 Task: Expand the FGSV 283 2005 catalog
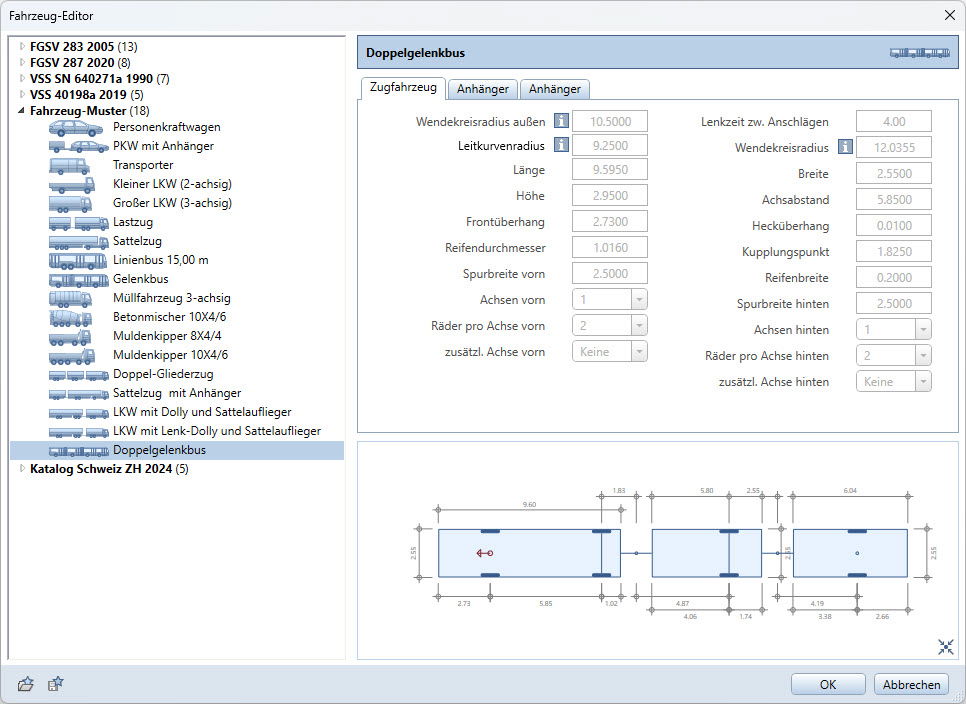[22, 46]
